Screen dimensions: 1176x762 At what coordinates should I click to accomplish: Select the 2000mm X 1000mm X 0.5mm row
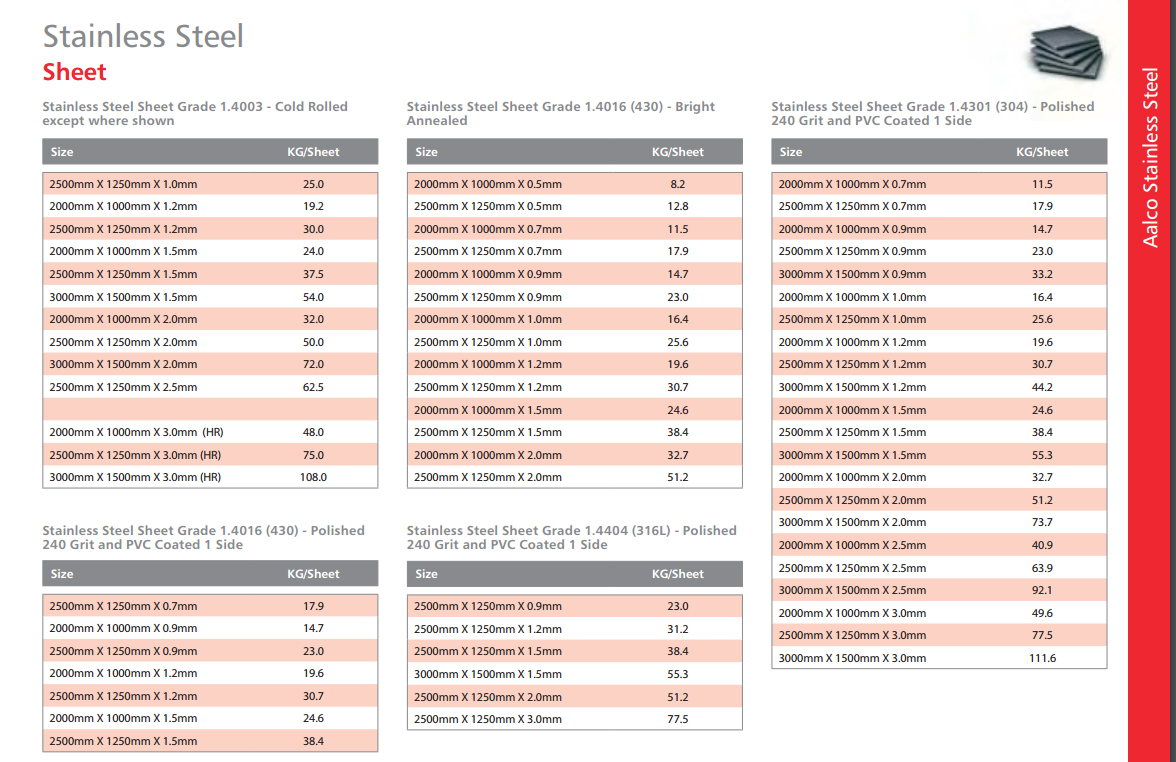coord(574,184)
